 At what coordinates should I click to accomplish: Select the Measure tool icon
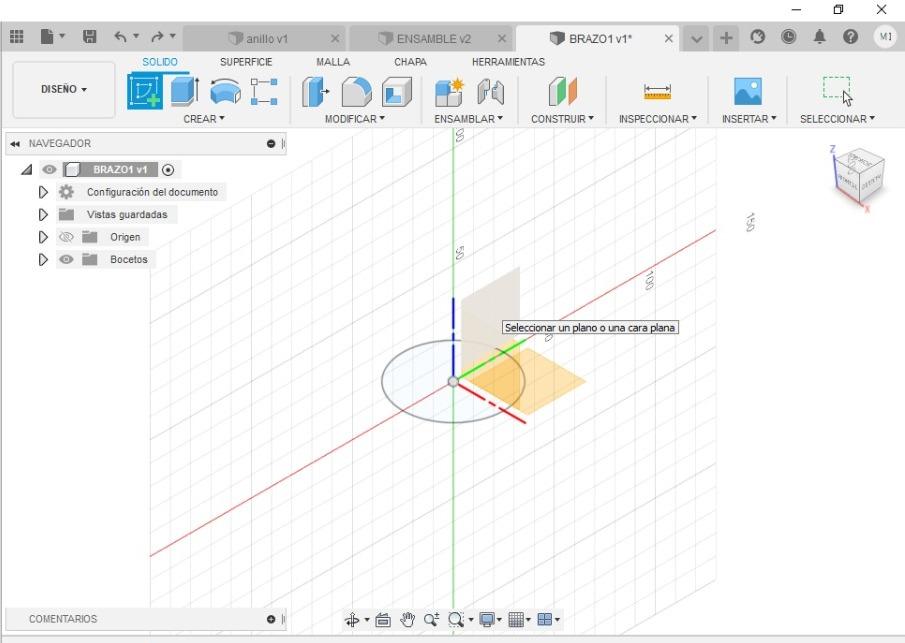coord(657,92)
